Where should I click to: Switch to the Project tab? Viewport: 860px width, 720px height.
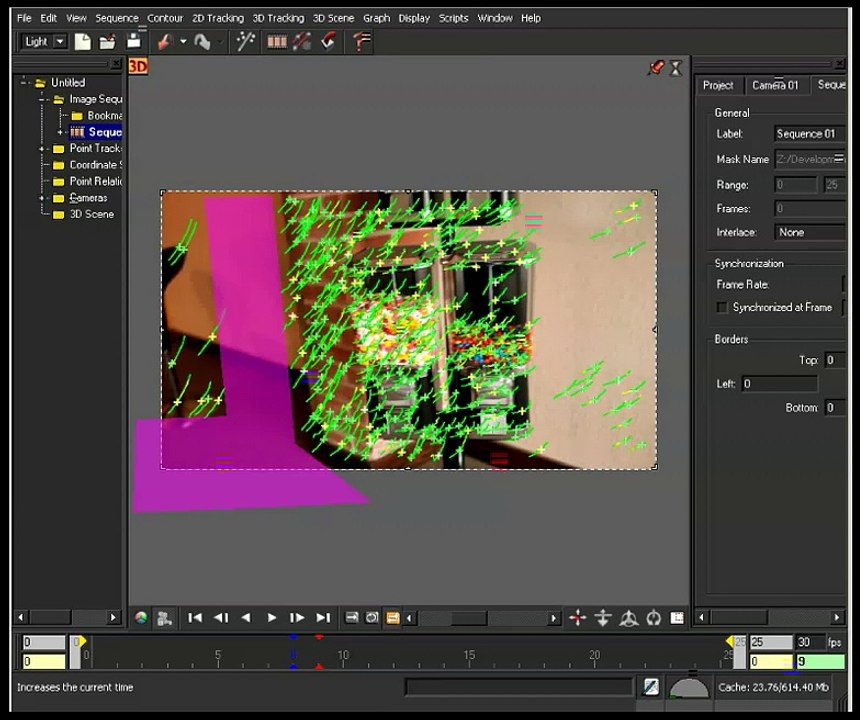[x=718, y=85]
